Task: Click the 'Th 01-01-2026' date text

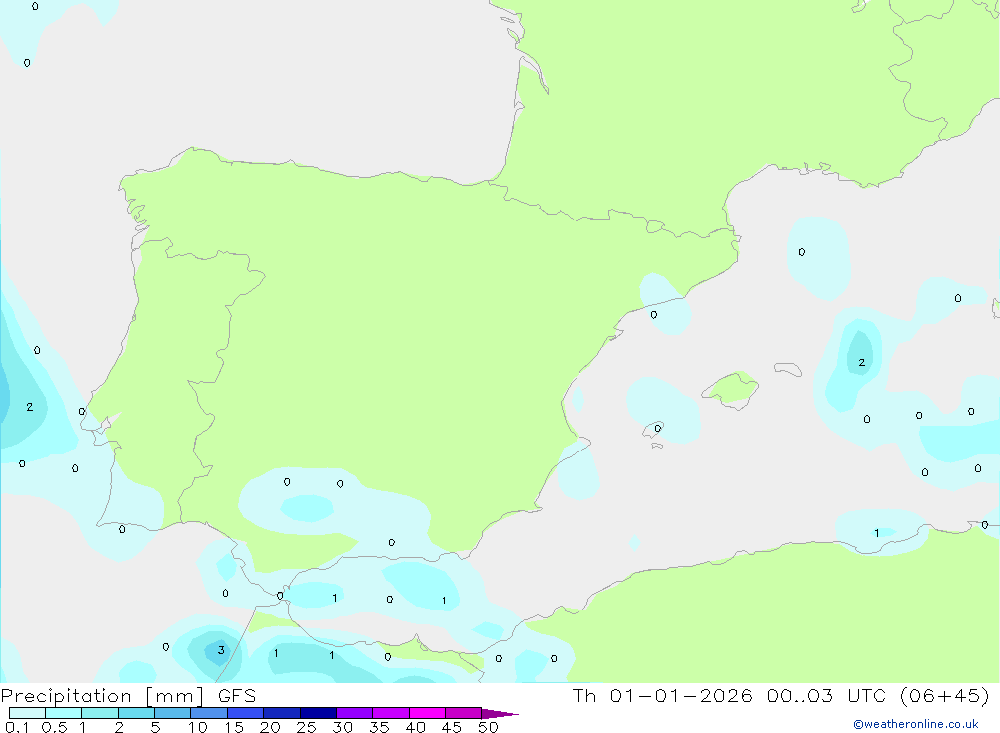Action: pos(662,696)
